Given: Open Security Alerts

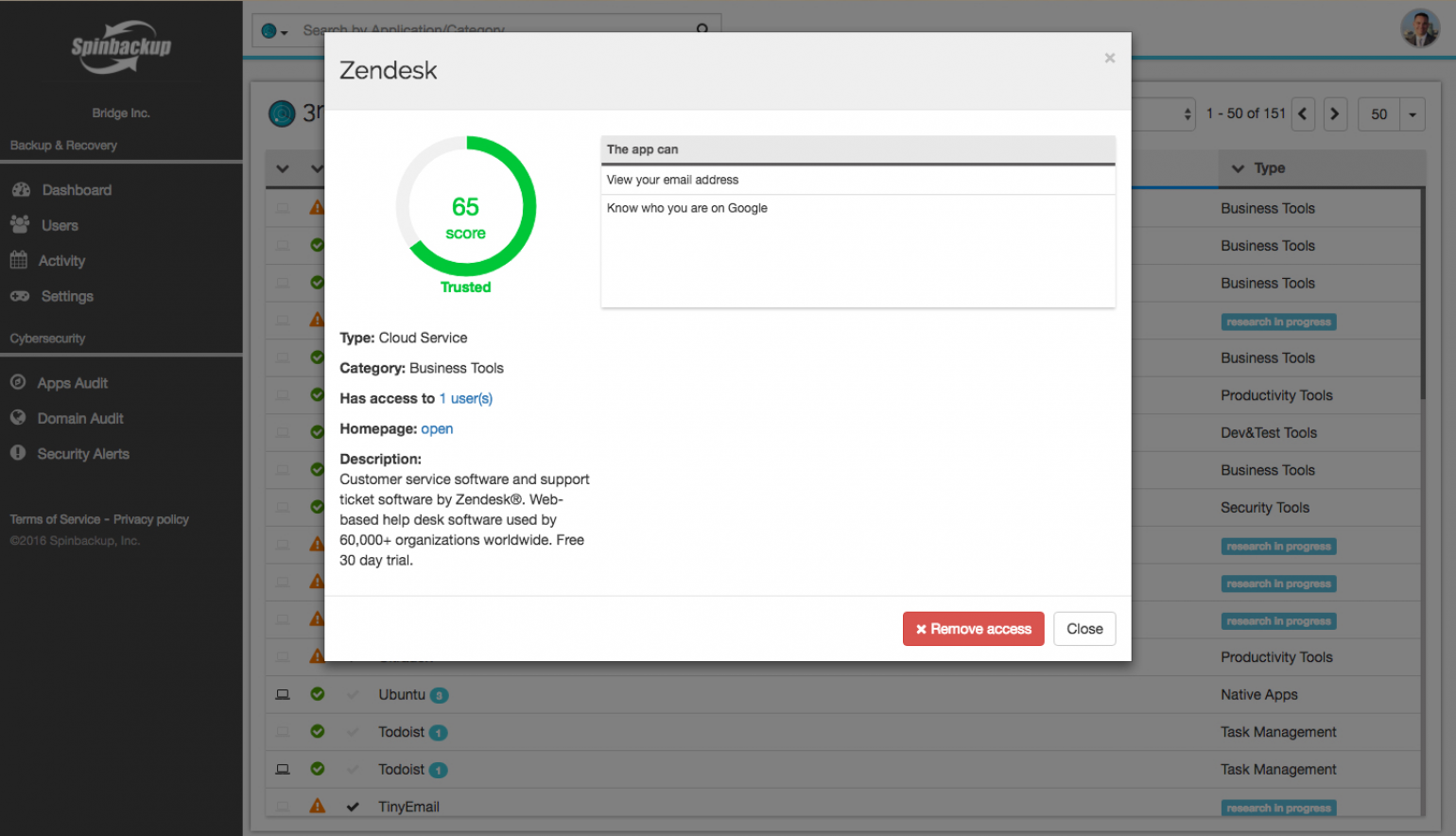Looking at the screenshot, I should click(x=83, y=454).
